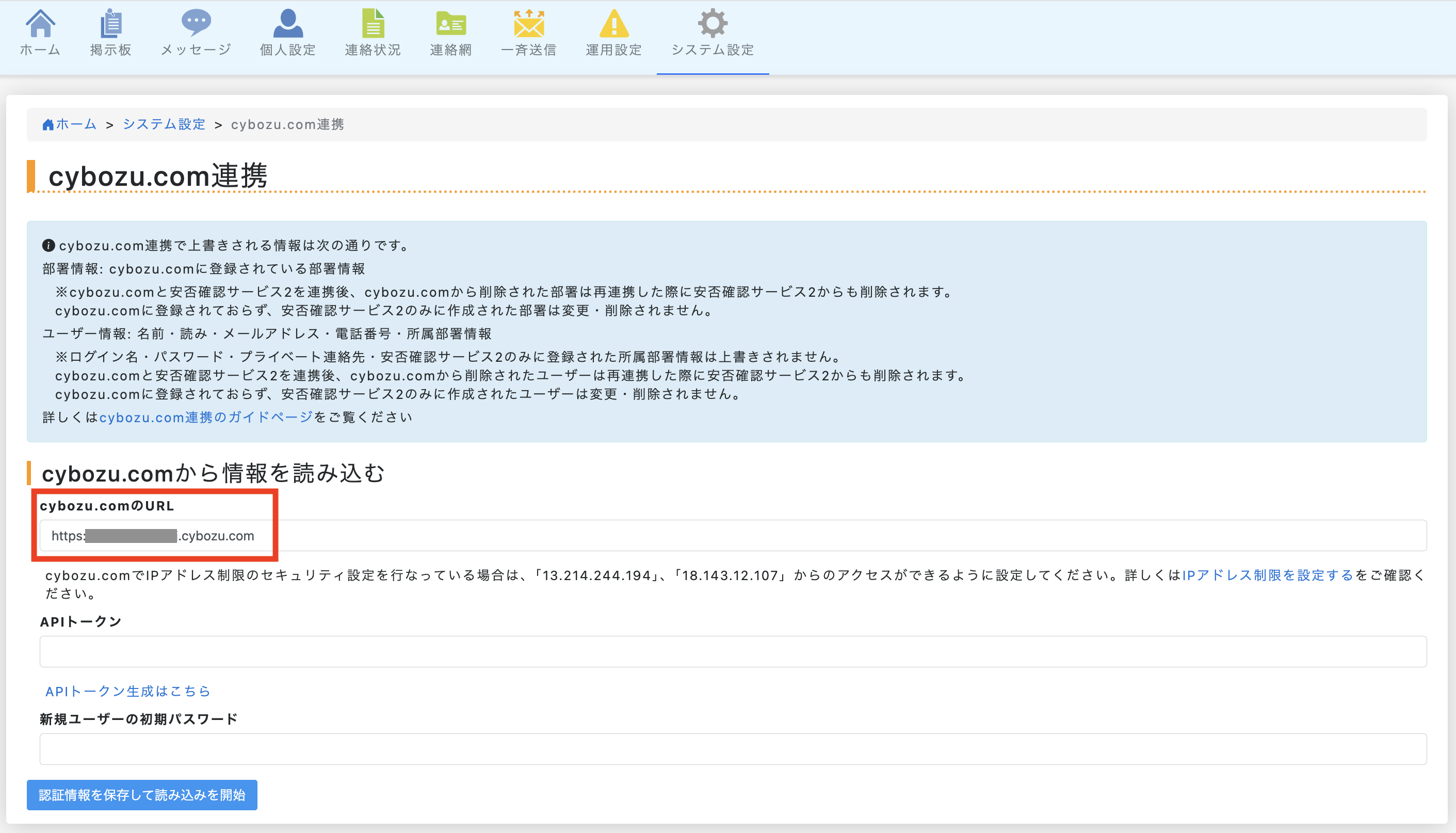1456x833 pixels.
Task: Go to システム設定 breadcrumb link
Action: pyautogui.click(x=164, y=124)
